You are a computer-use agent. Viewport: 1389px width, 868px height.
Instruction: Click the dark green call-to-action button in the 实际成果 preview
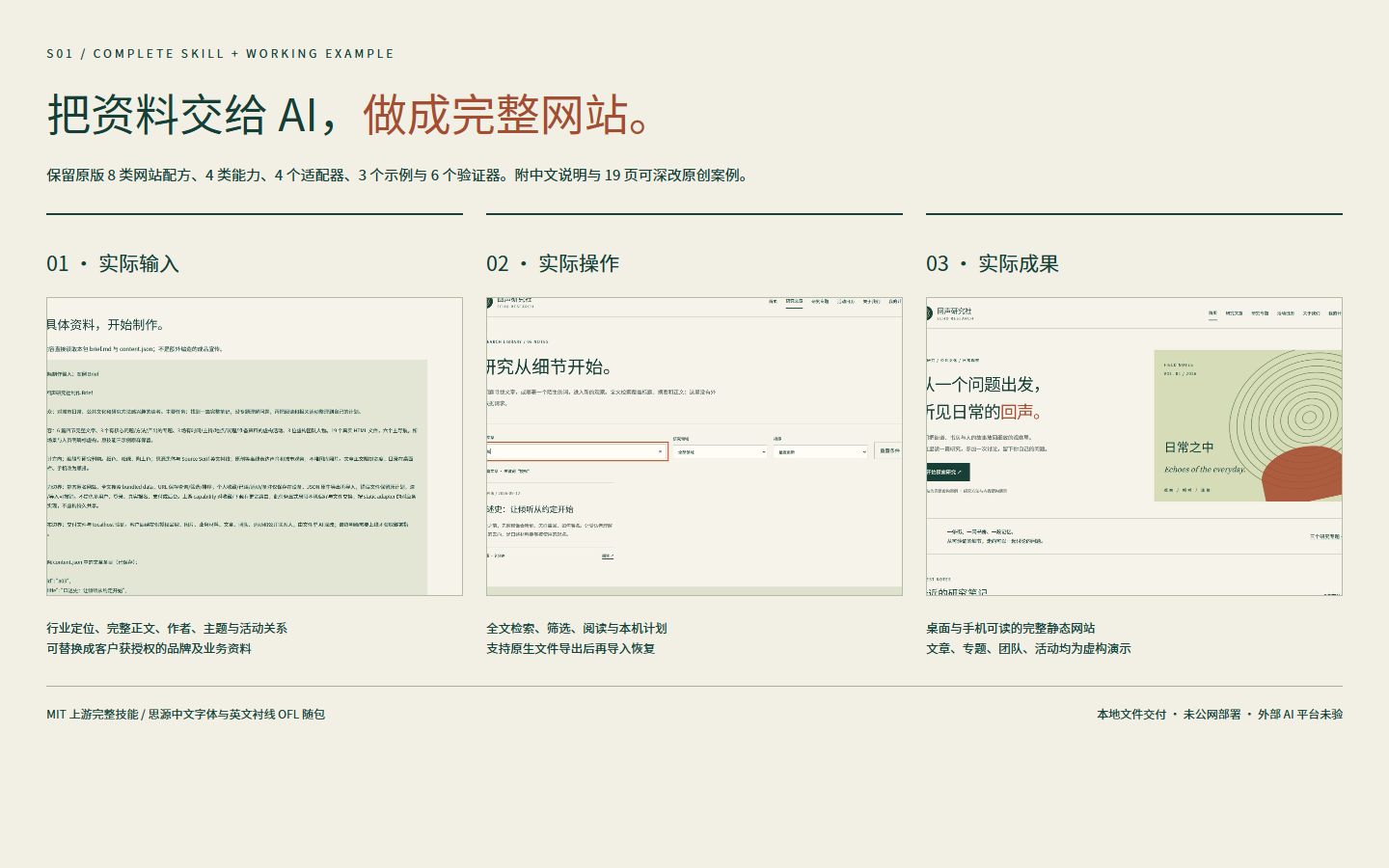point(948,473)
